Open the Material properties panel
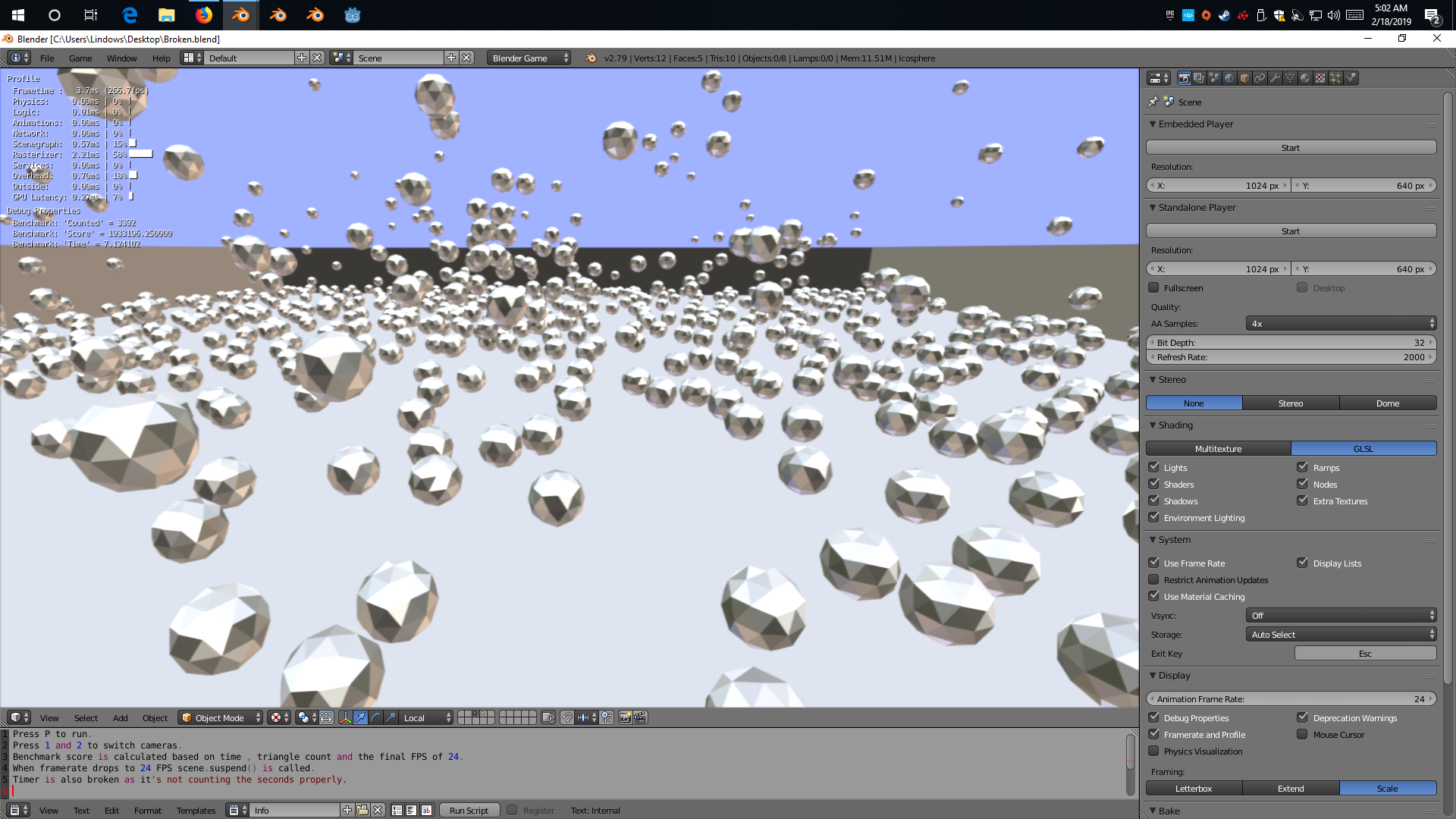Image resolution: width=1456 pixels, height=819 pixels. pos(1305,78)
